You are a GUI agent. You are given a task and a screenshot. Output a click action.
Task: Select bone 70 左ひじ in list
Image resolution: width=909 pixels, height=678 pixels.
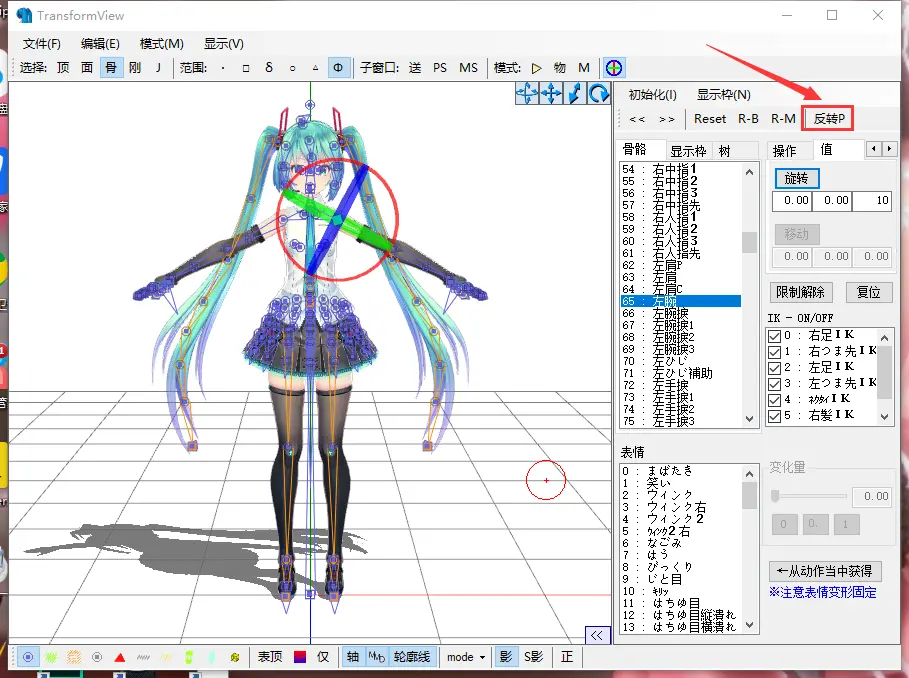click(x=681, y=361)
